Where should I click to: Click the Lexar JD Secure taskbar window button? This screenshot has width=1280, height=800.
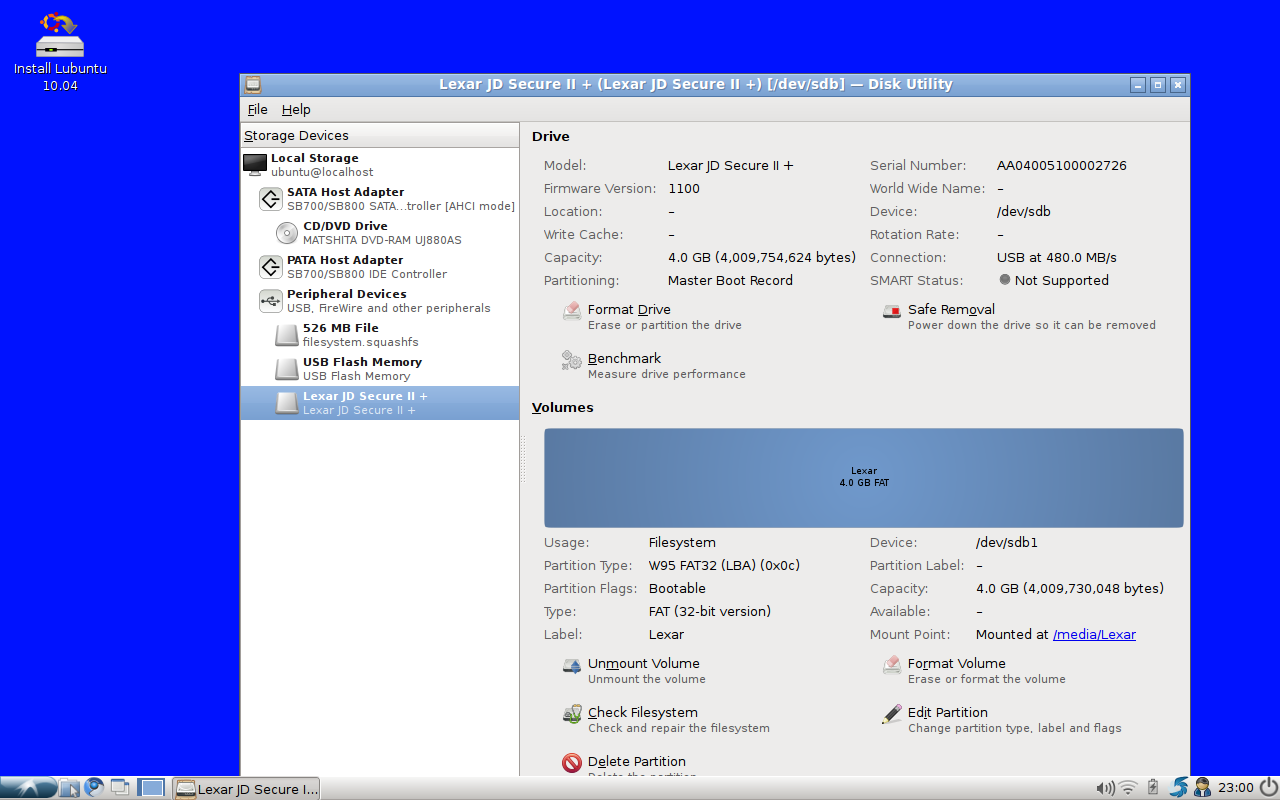click(246, 788)
